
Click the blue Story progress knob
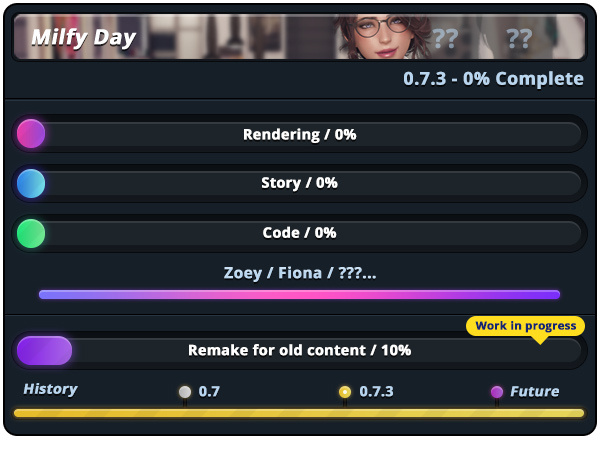click(x=31, y=183)
